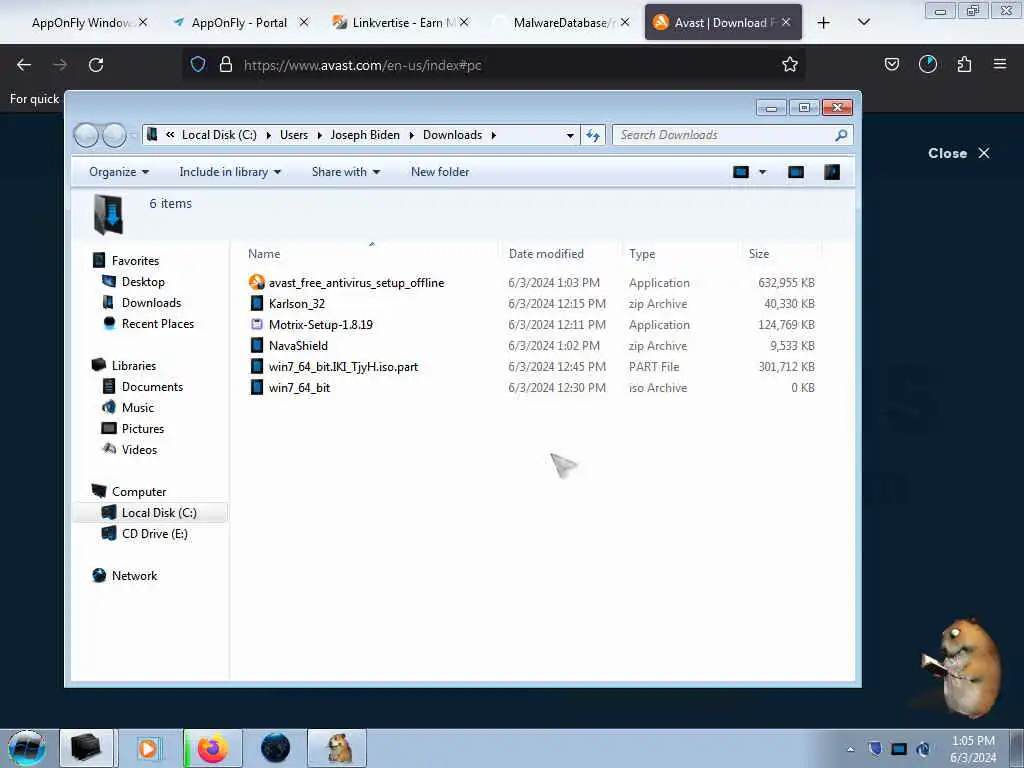Screen dimensions: 1024x768
Task: Open view options dropdown arrow
Action: [762, 172]
